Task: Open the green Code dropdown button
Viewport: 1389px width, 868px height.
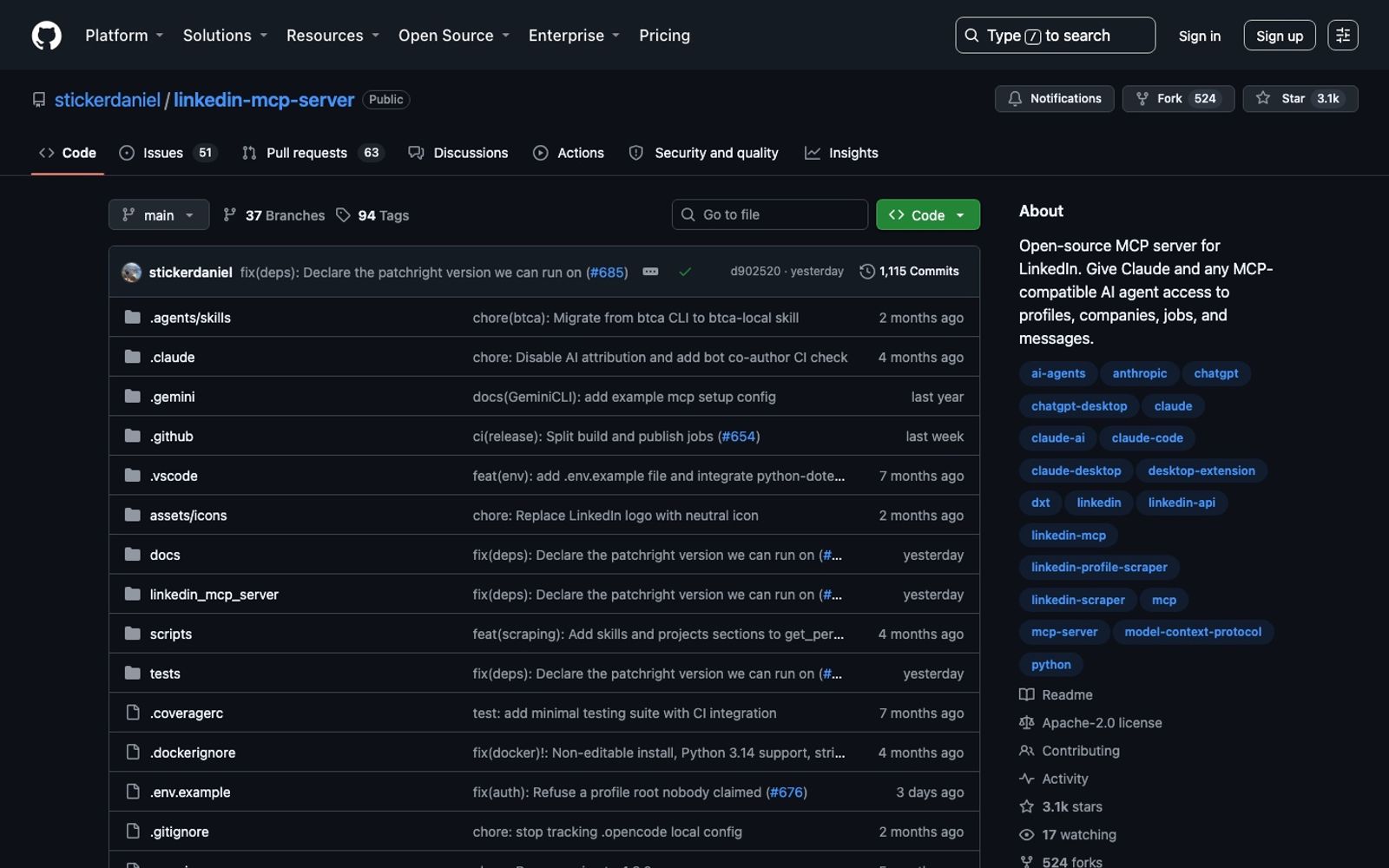Action: (928, 214)
